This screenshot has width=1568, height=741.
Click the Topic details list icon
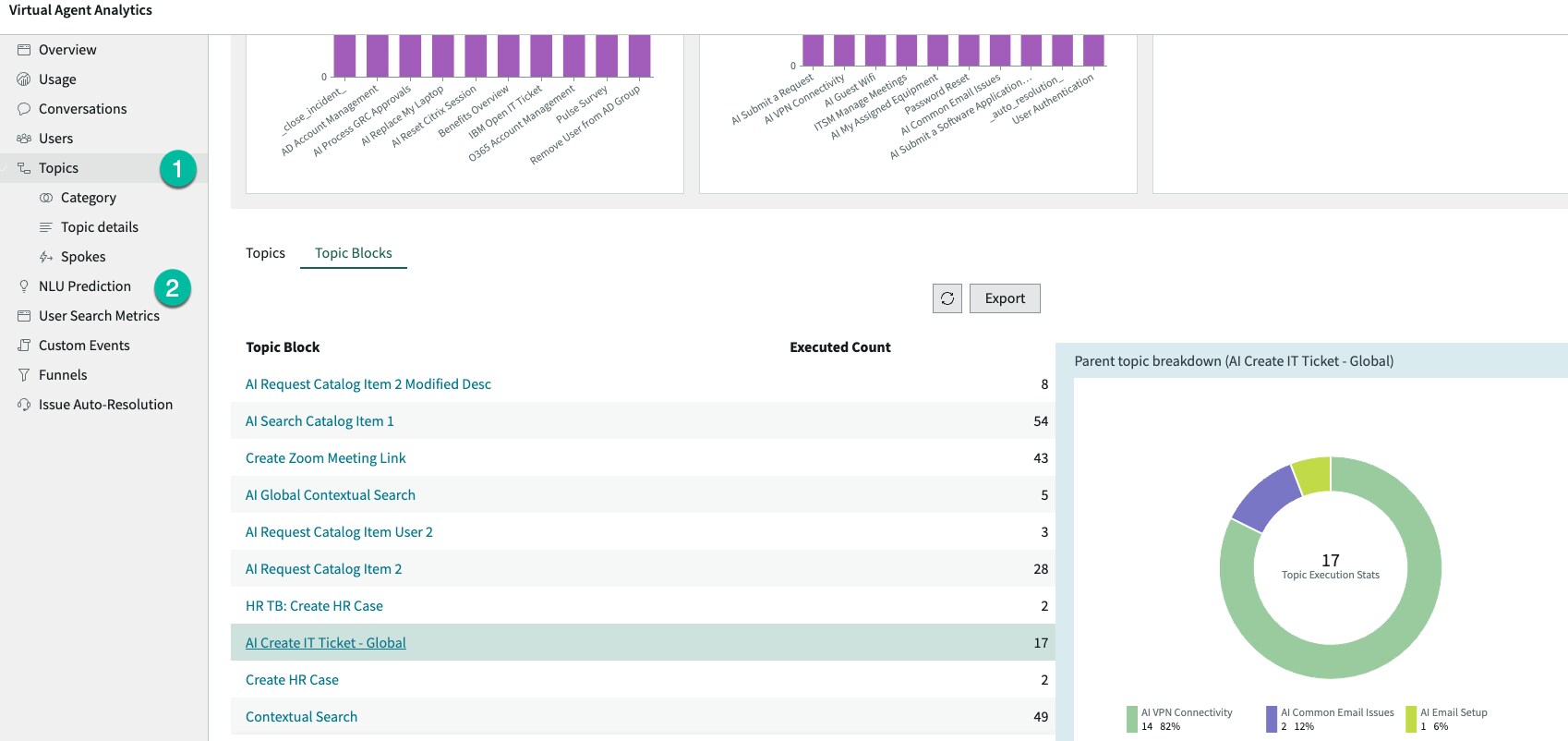click(46, 227)
